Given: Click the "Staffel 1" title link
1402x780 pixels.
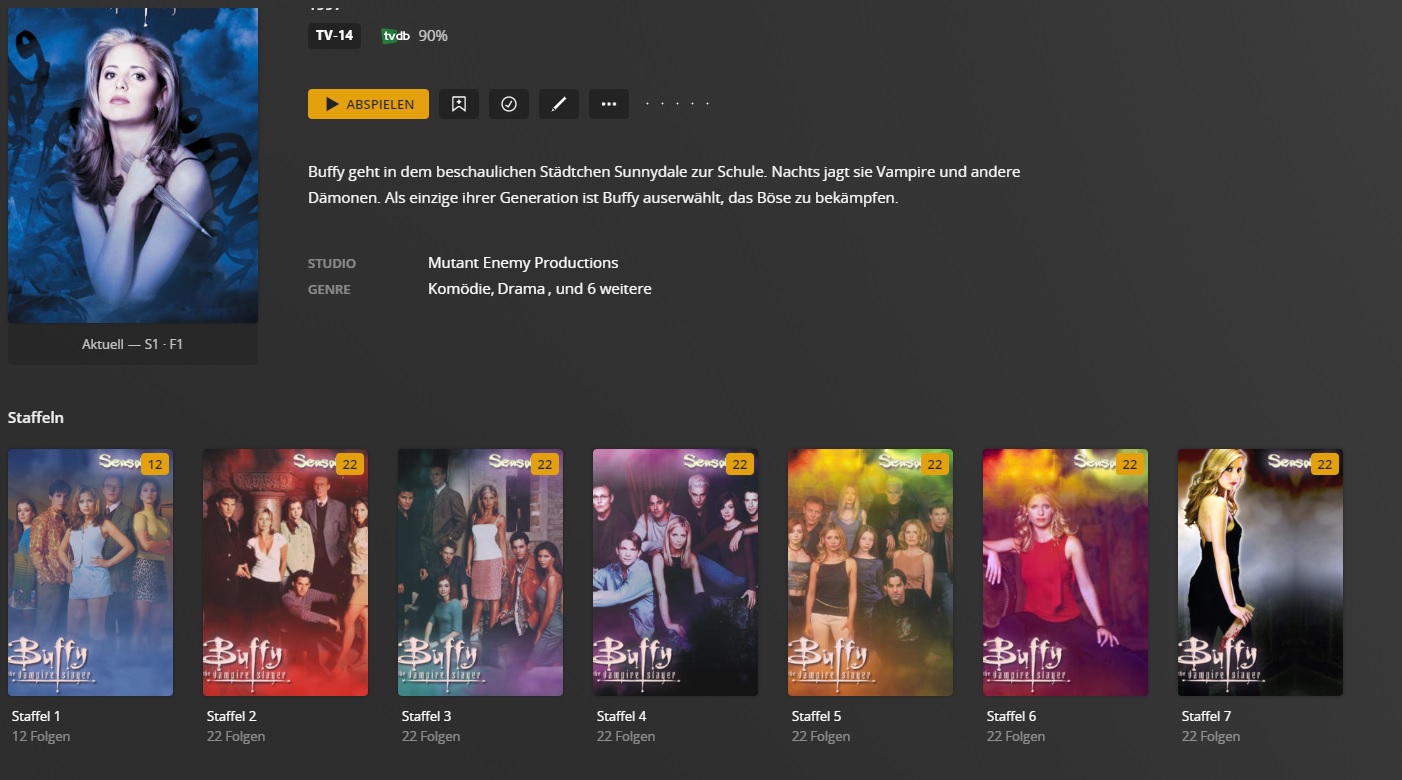Looking at the screenshot, I should [36, 716].
